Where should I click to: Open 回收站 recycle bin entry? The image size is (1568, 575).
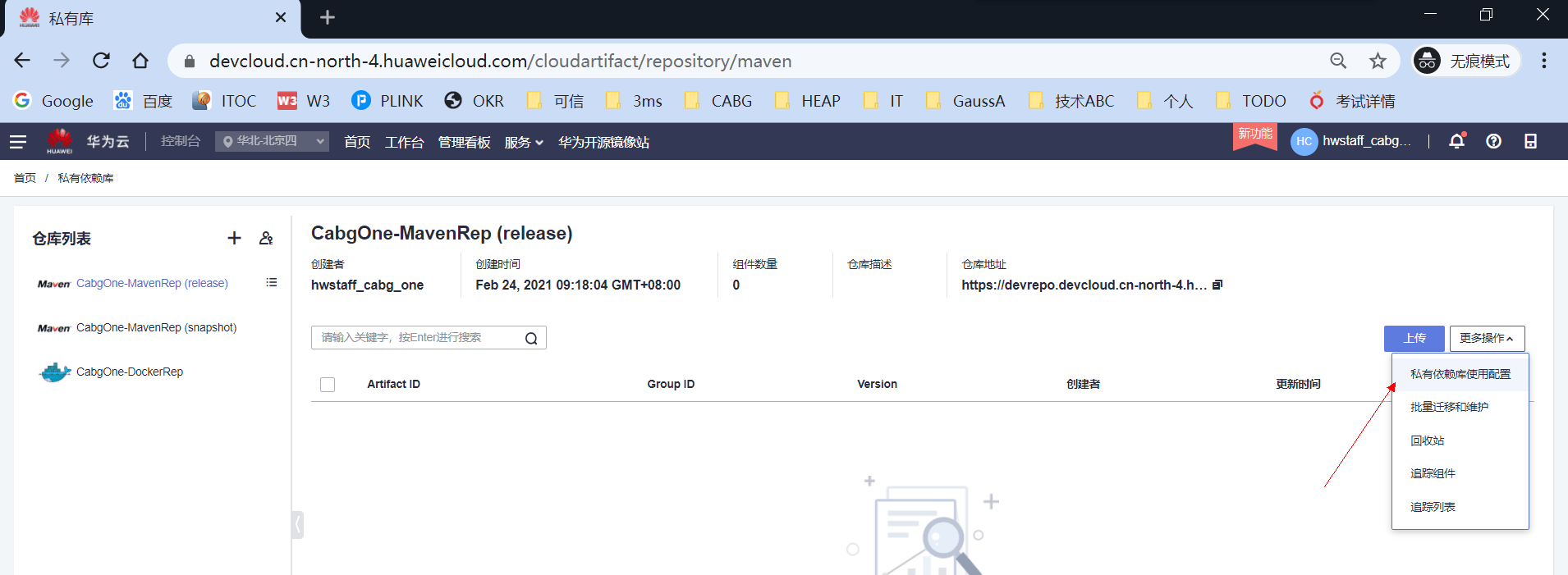(x=1460, y=440)
